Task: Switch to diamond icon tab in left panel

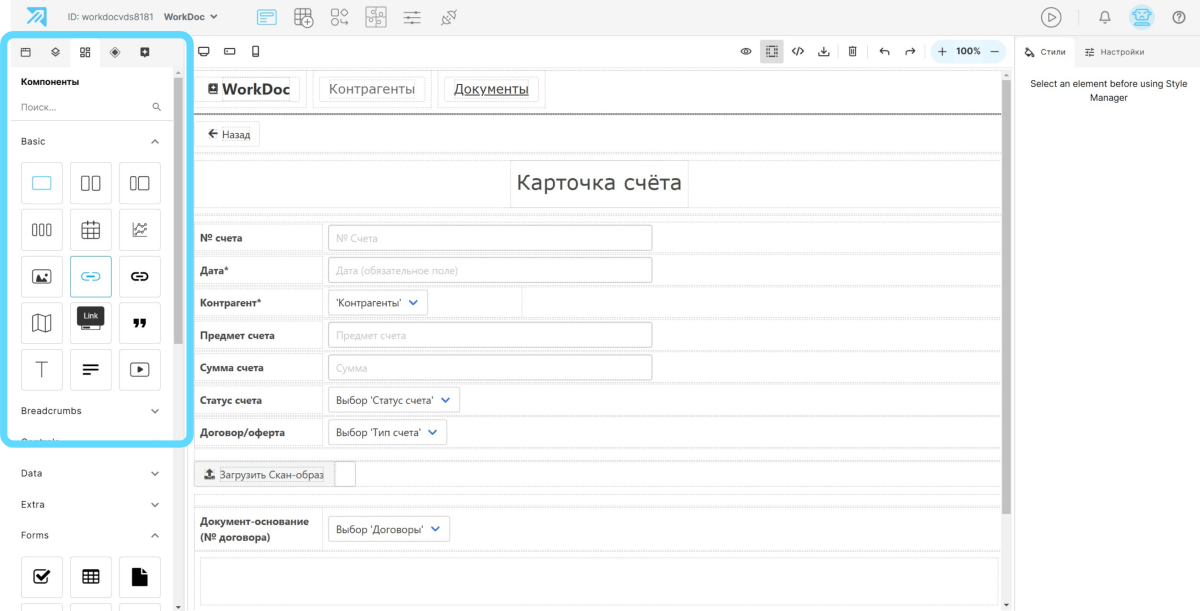Action: (115, 52)
